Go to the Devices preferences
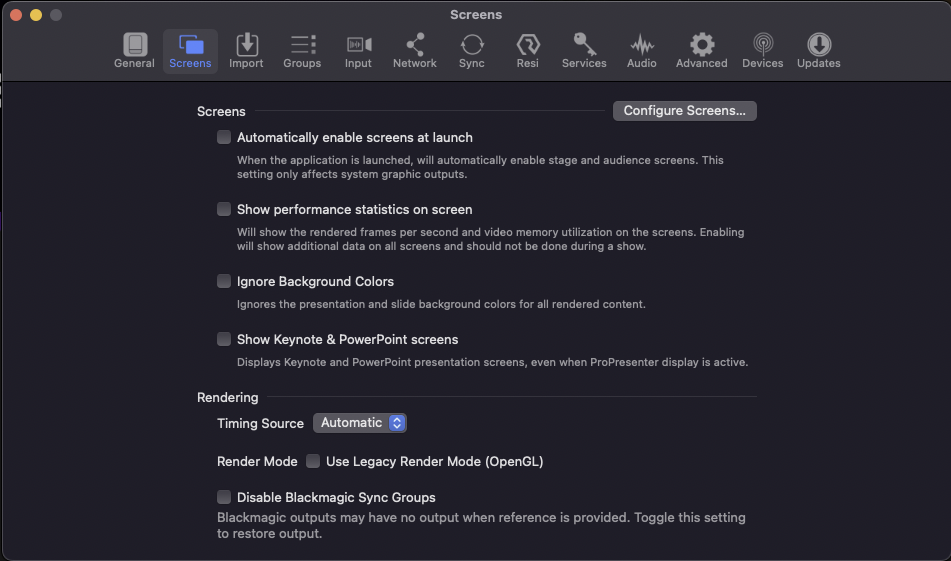Image resolution: width=951 pixels, height=561 pixels. click(762, 51)
